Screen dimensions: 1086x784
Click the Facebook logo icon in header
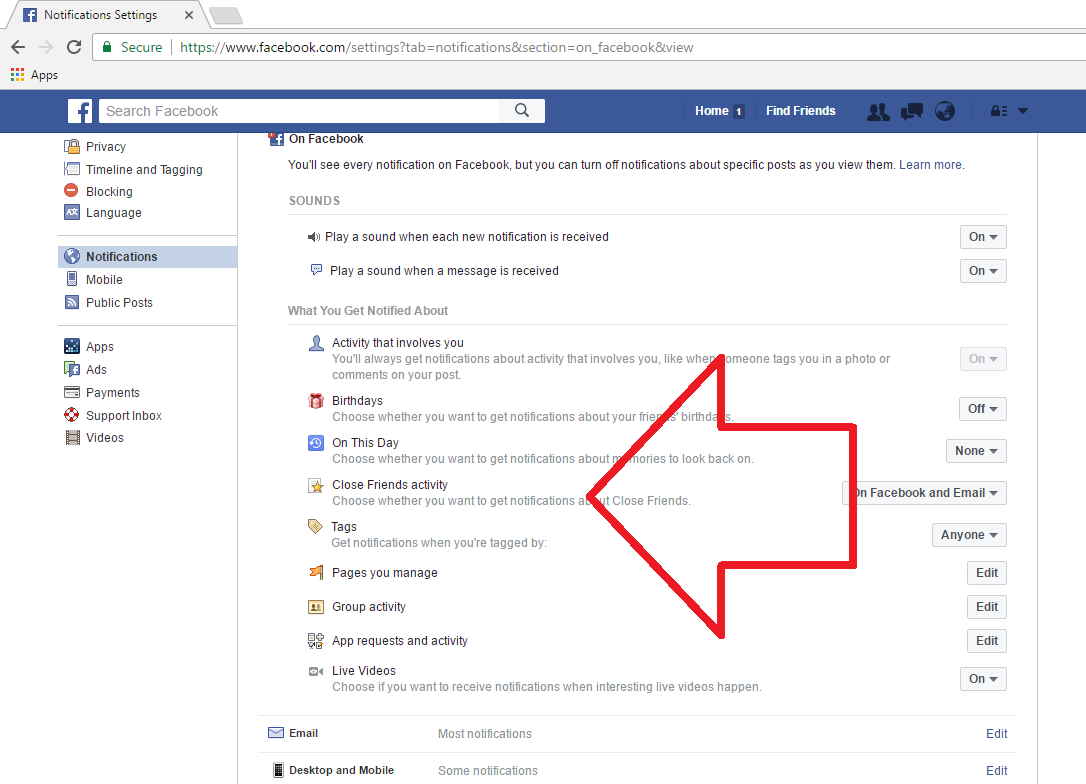tap(80, 111)
